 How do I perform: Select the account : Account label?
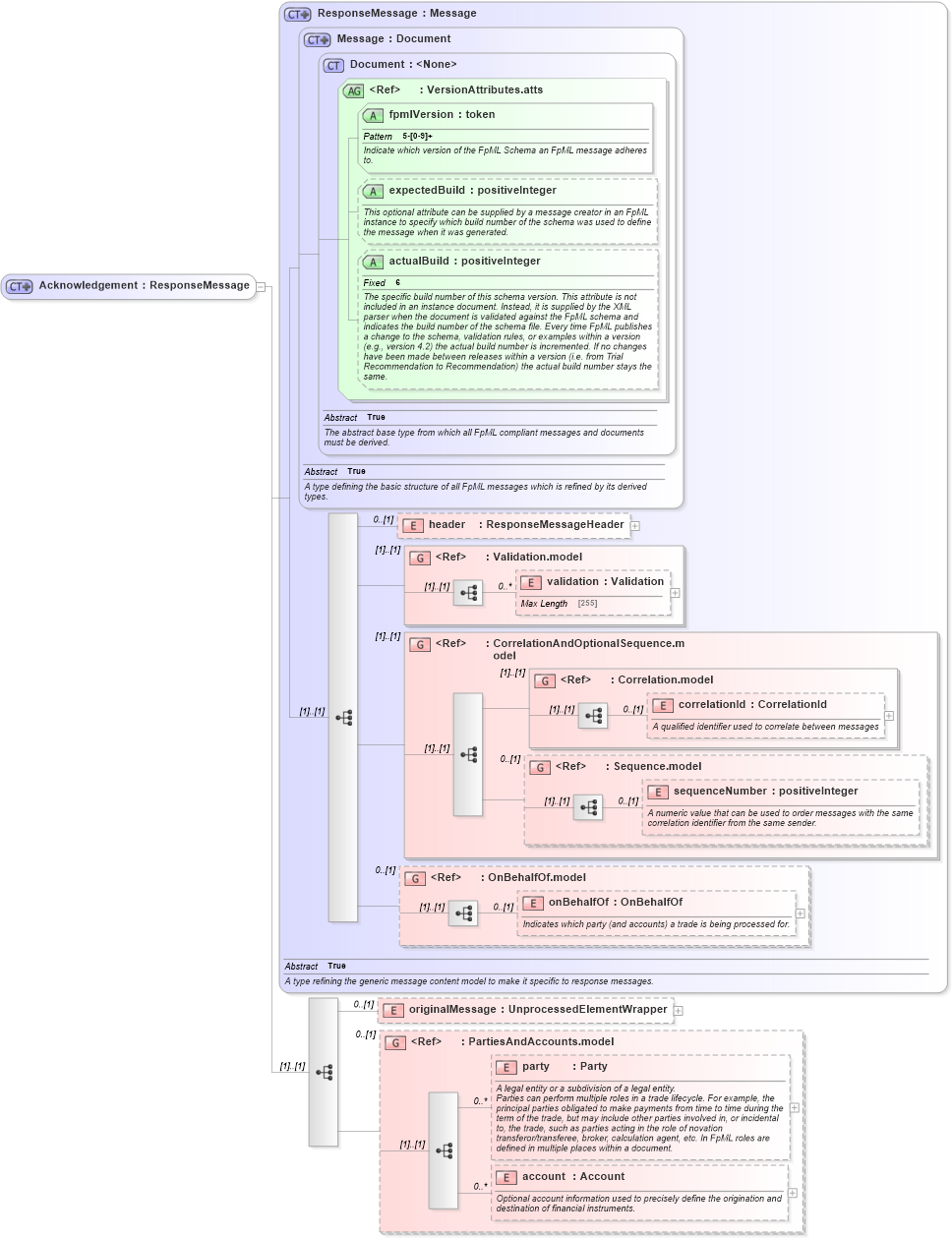pos(573,1176)
